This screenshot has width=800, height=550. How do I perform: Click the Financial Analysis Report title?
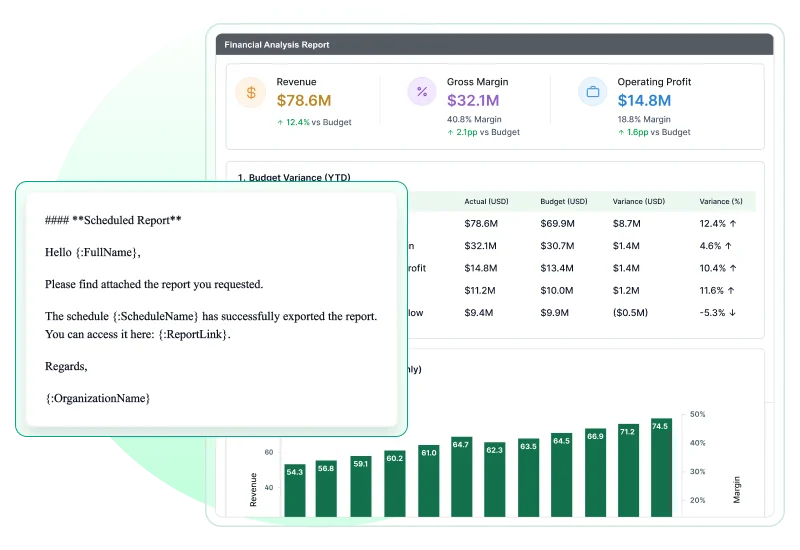click(x=277, y=45)
